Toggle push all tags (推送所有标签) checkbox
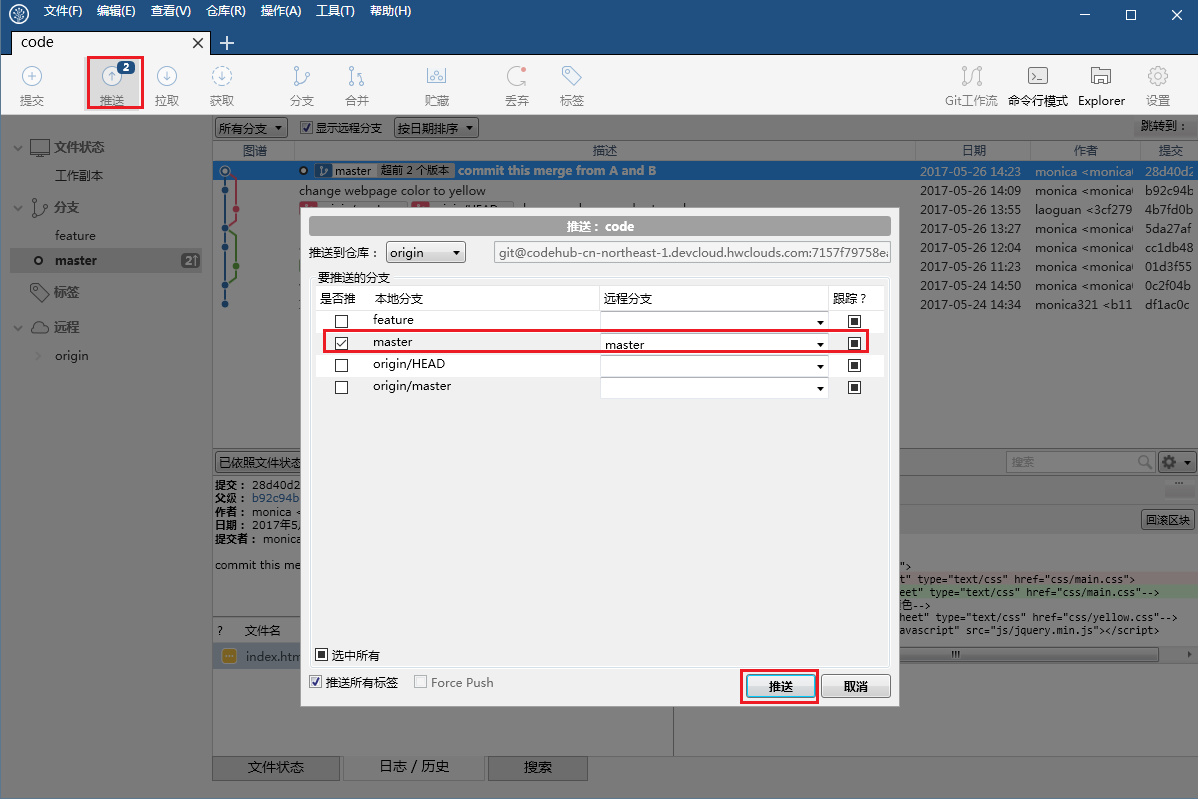Screen dimensions: 1198x799 click(x=316, y=681)
